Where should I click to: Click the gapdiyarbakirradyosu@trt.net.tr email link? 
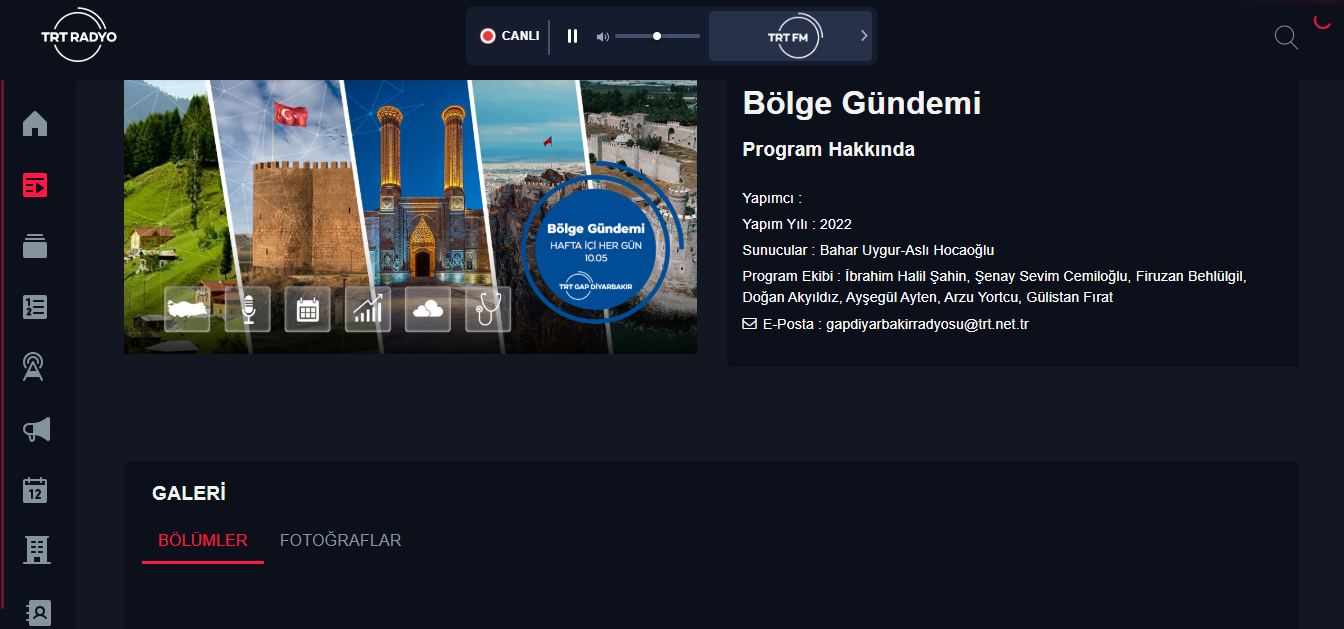coord(927,324)
